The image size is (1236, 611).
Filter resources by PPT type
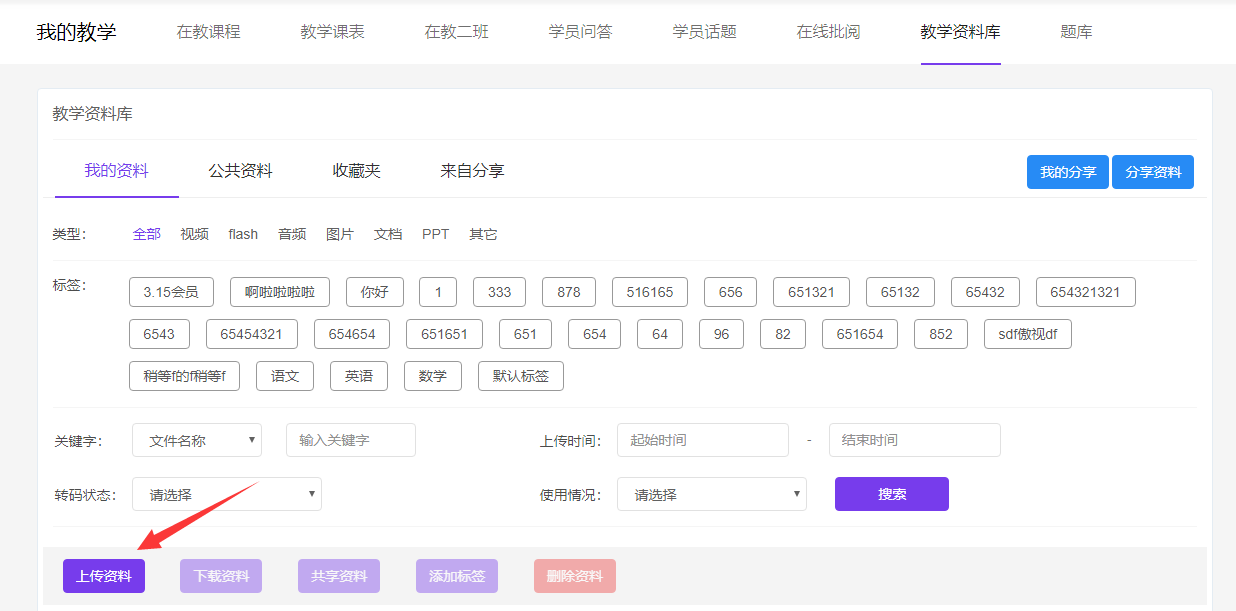(x=435, y=234)
